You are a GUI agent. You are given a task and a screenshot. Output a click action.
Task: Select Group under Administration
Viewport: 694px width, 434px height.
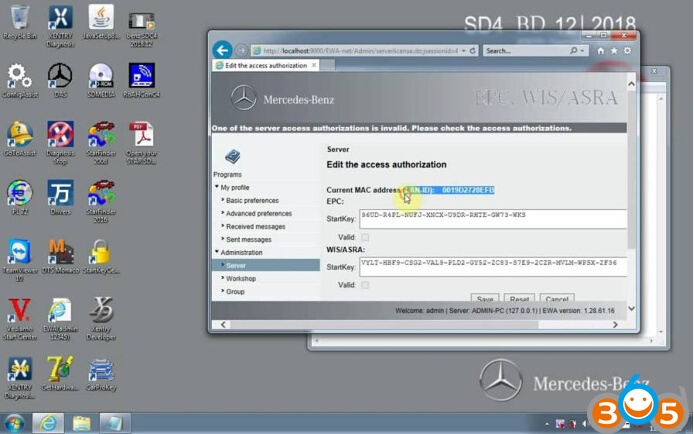[x=235, y=292]
